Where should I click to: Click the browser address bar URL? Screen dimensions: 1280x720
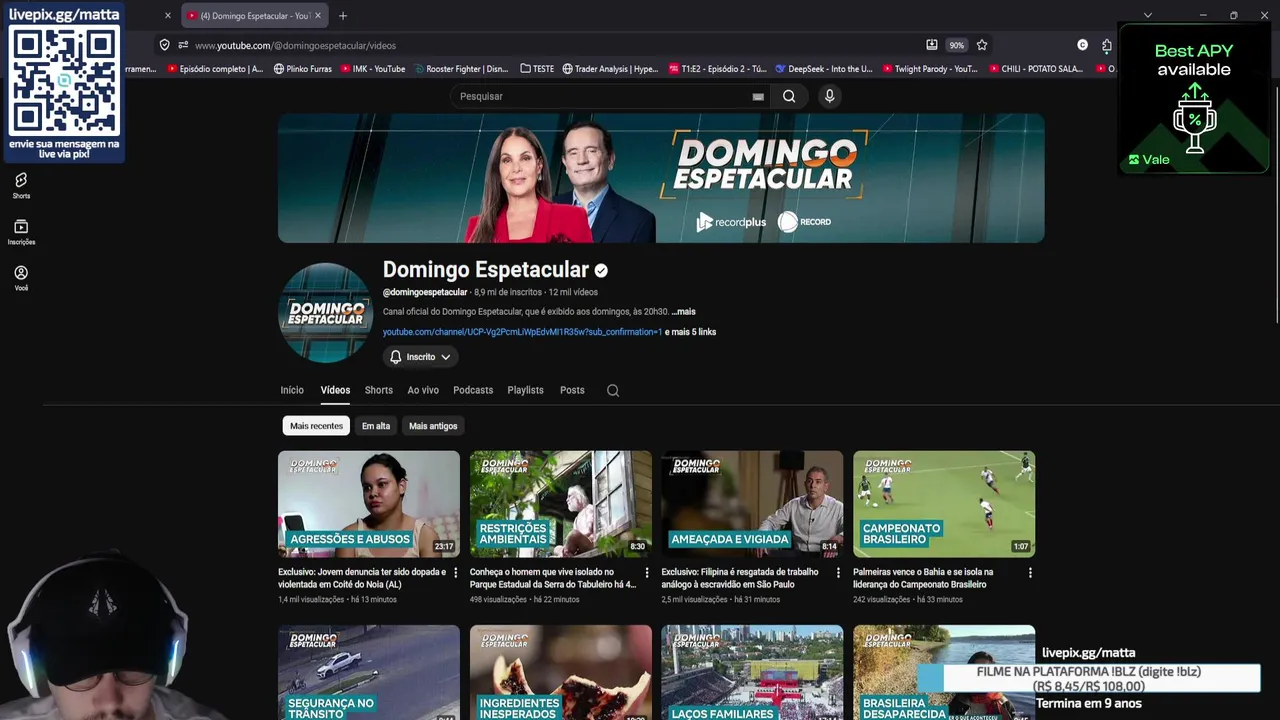pyautogui.click(x=295, y=45)
